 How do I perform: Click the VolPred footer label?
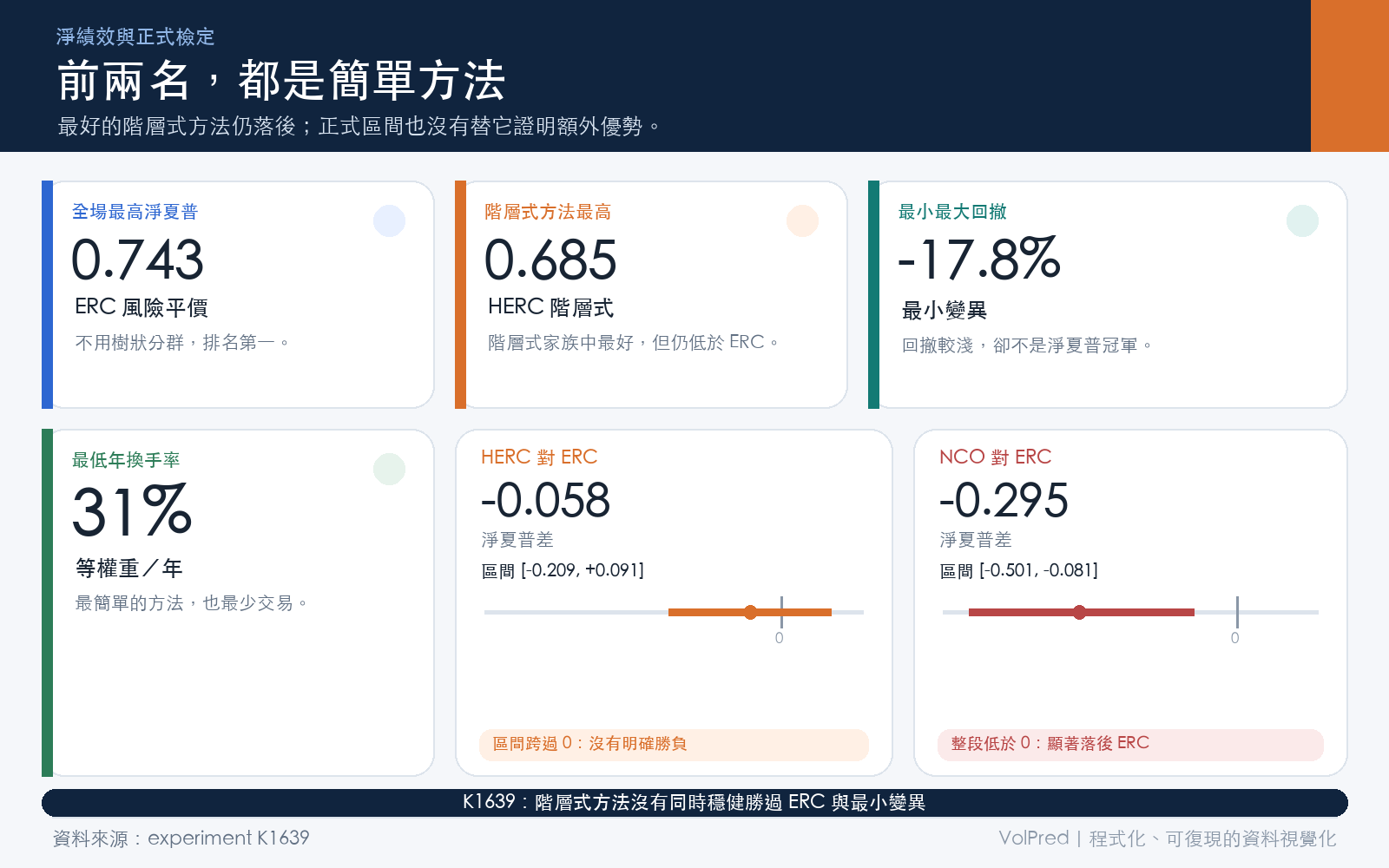(x=1034, y=838)
